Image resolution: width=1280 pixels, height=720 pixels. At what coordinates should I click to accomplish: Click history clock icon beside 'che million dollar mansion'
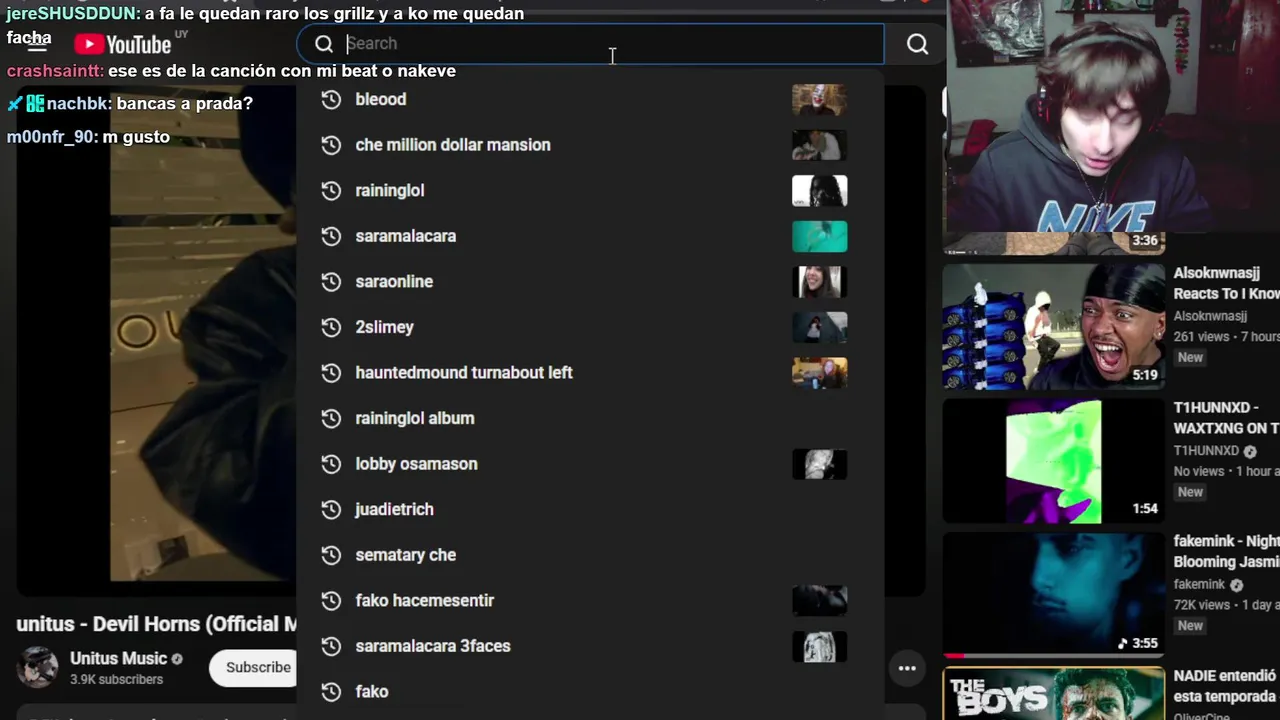point(331,145)
